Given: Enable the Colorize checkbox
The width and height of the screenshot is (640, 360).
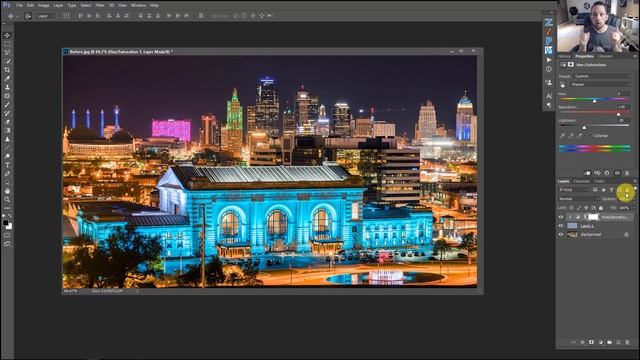Looking at the screenshot, I should [590, 136].
